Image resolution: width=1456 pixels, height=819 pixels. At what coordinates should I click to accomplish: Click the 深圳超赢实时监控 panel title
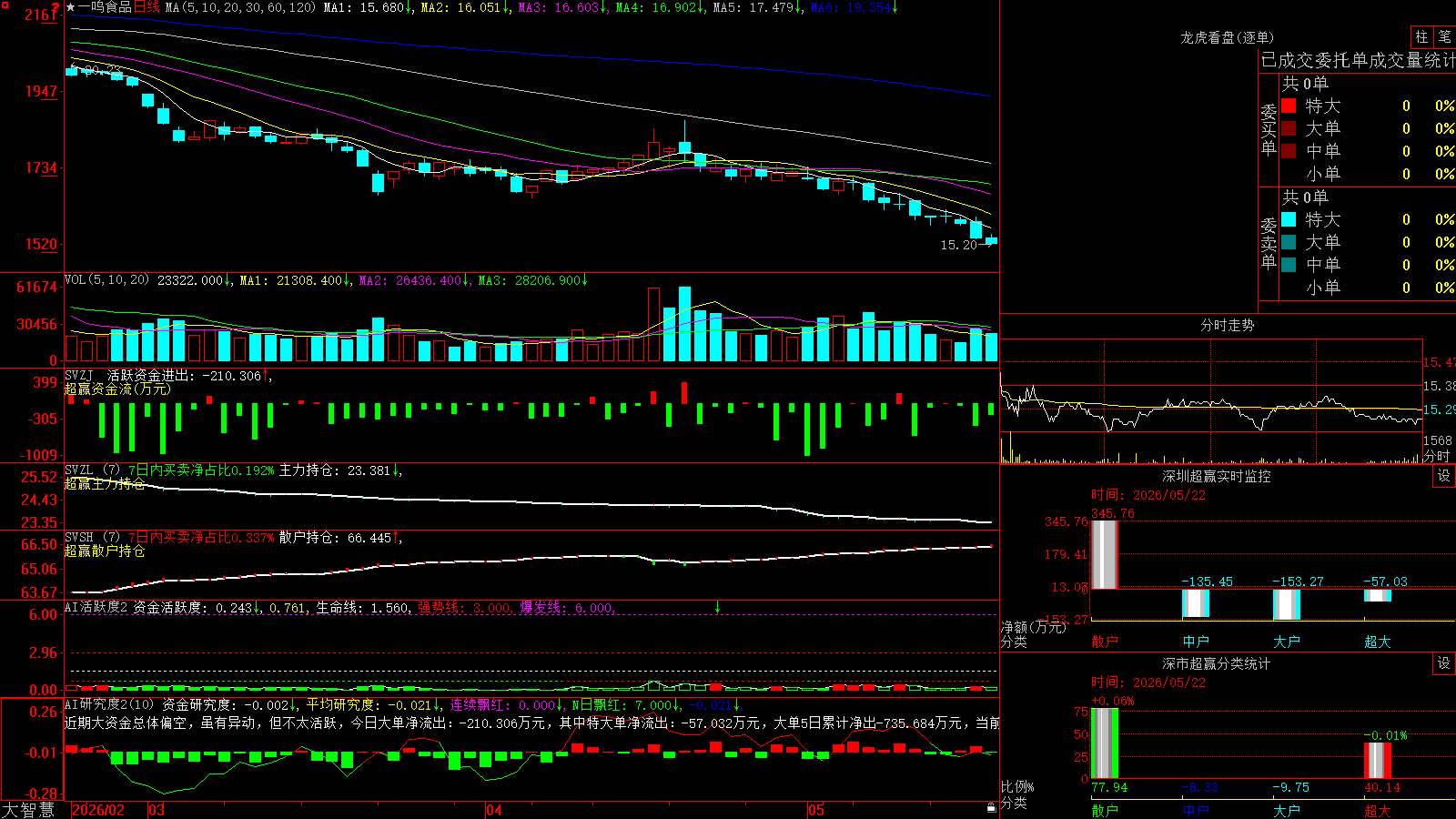(1216, 476)
